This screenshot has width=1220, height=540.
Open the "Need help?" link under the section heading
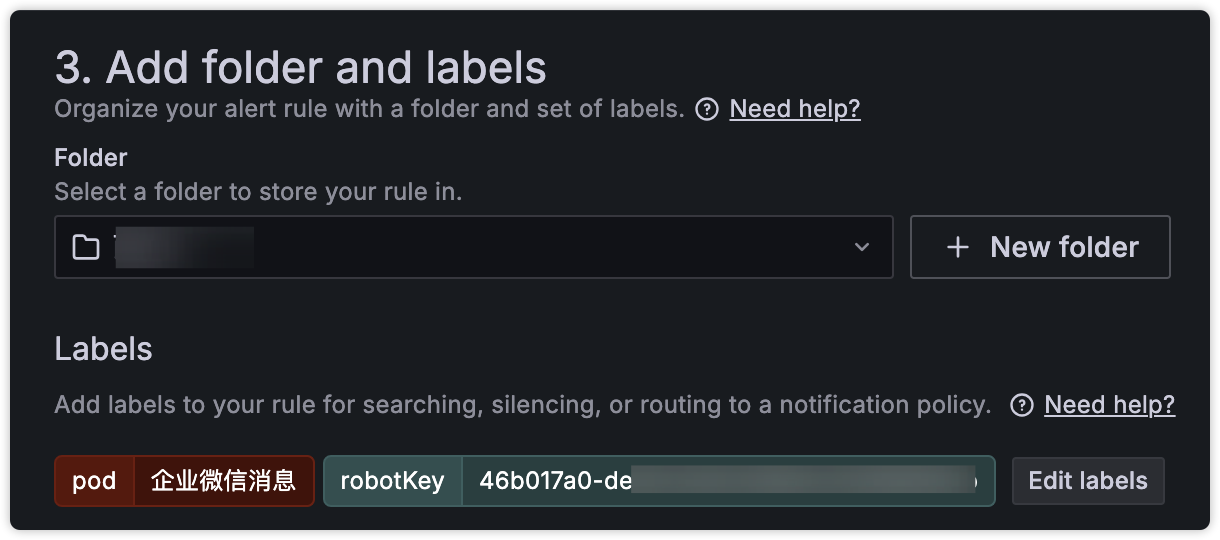pyautogui.click(x=795, y=109)
